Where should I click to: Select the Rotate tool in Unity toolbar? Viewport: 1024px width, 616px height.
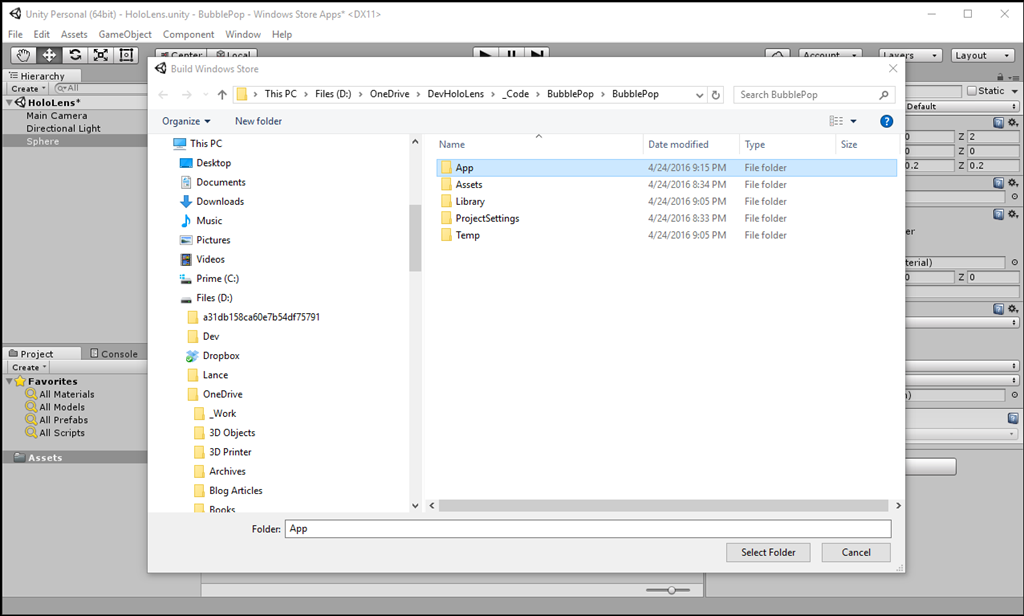[x=75, y=55]
